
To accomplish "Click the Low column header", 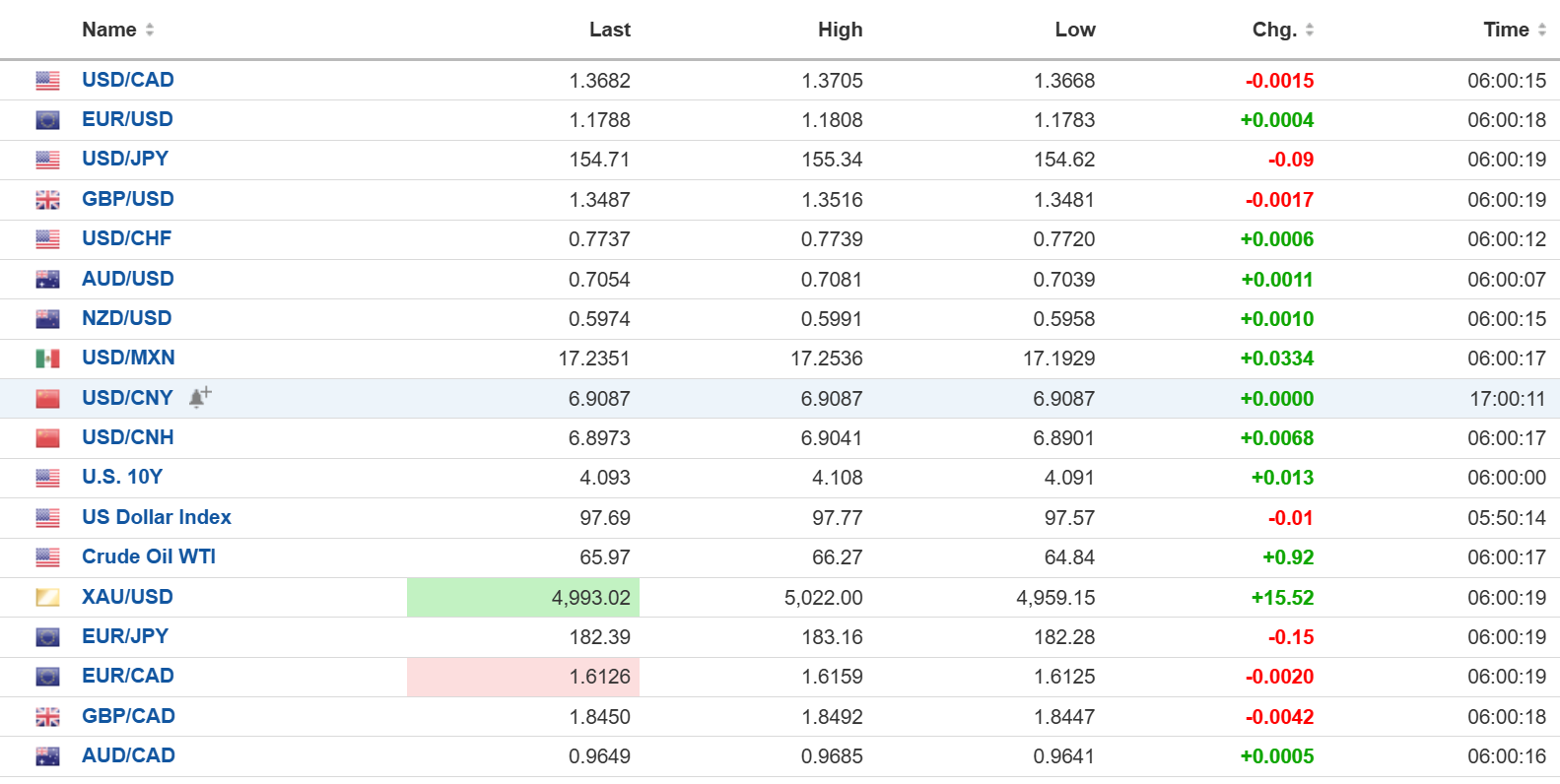I will (x=1074, y=30).
